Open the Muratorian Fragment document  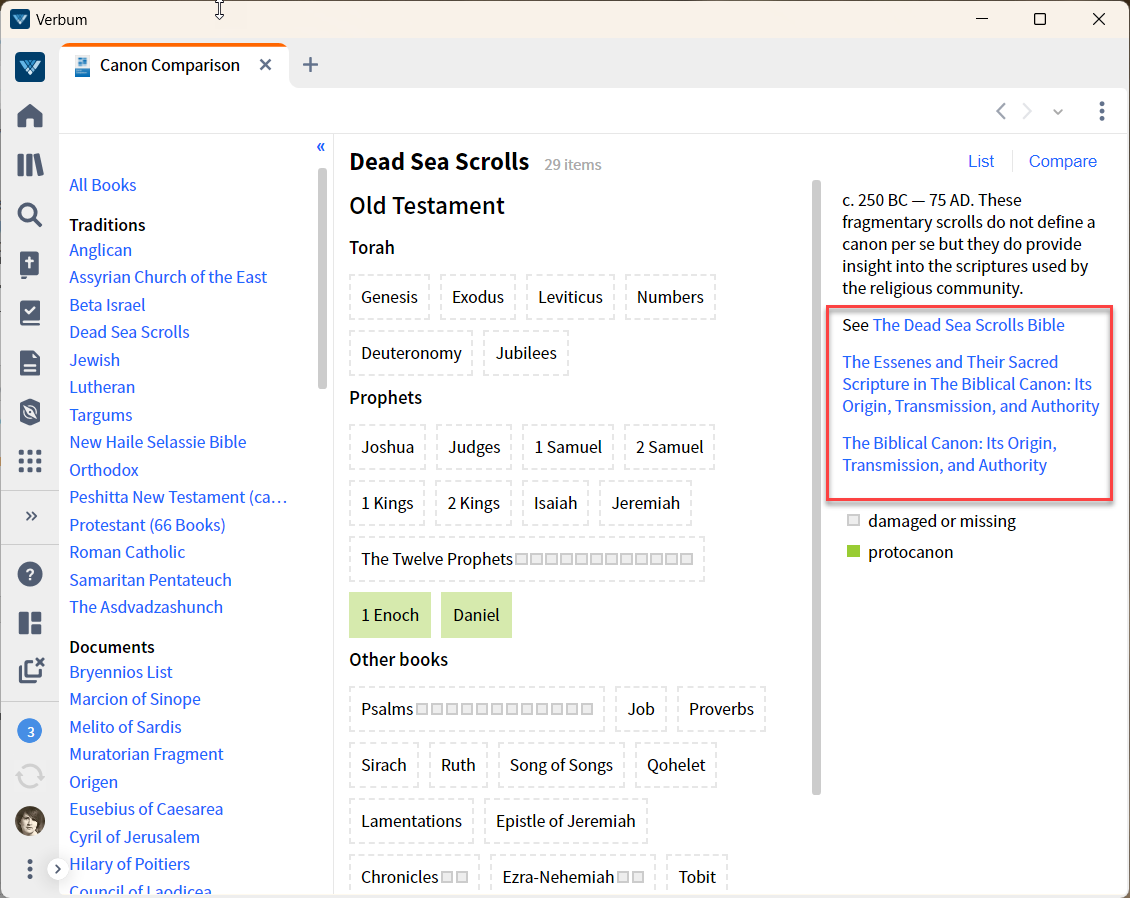coord(146,755)
